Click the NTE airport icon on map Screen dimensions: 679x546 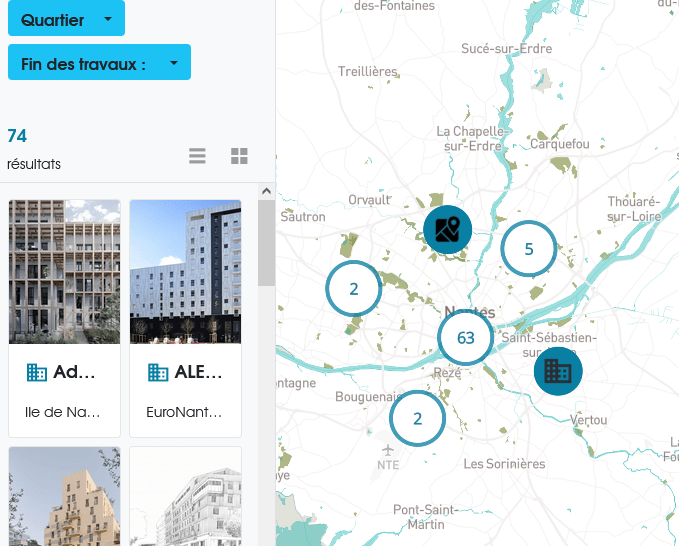(388, 450)
